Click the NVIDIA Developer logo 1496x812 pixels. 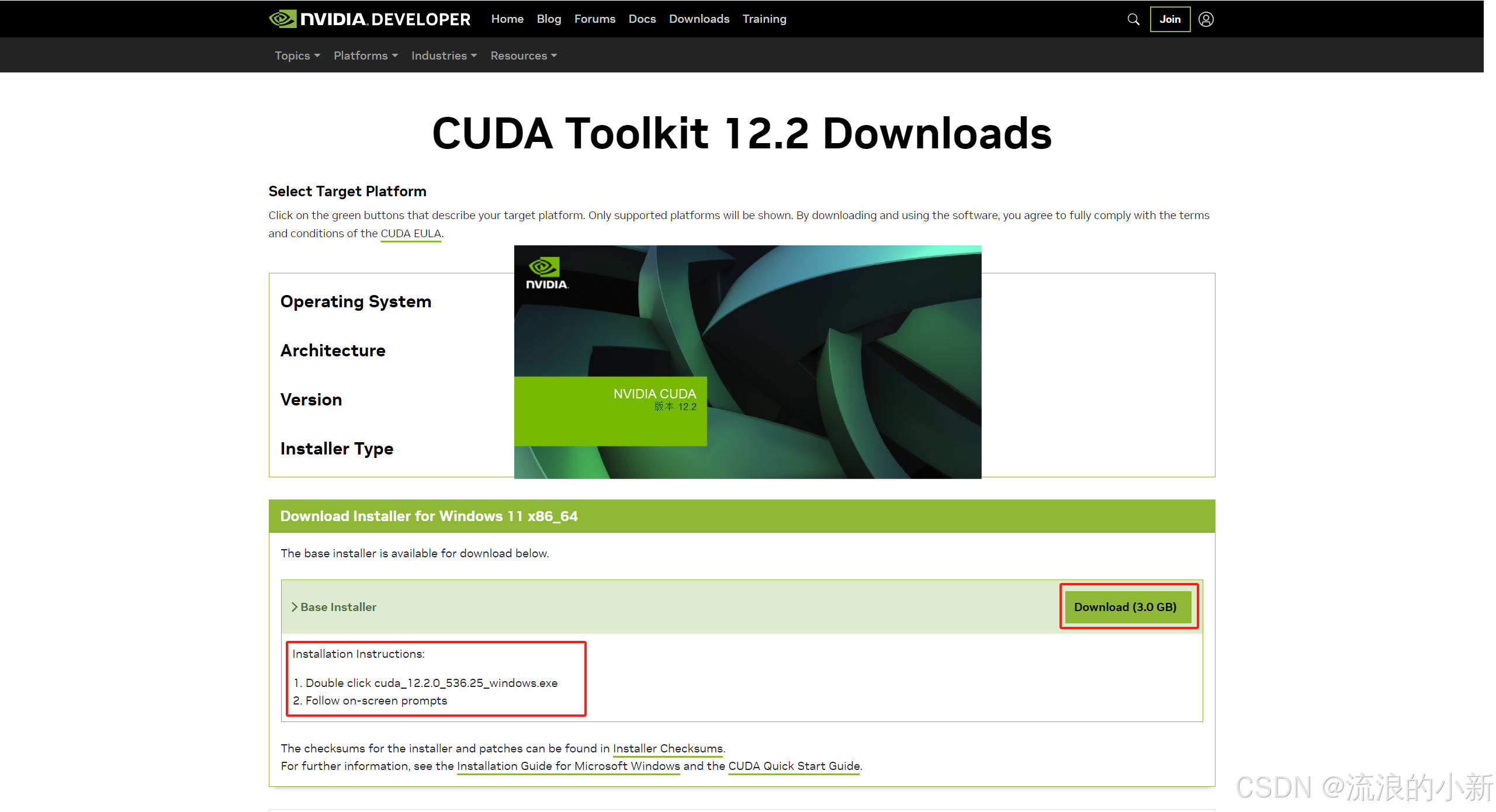pyautogui.click(x=370, y=19)
